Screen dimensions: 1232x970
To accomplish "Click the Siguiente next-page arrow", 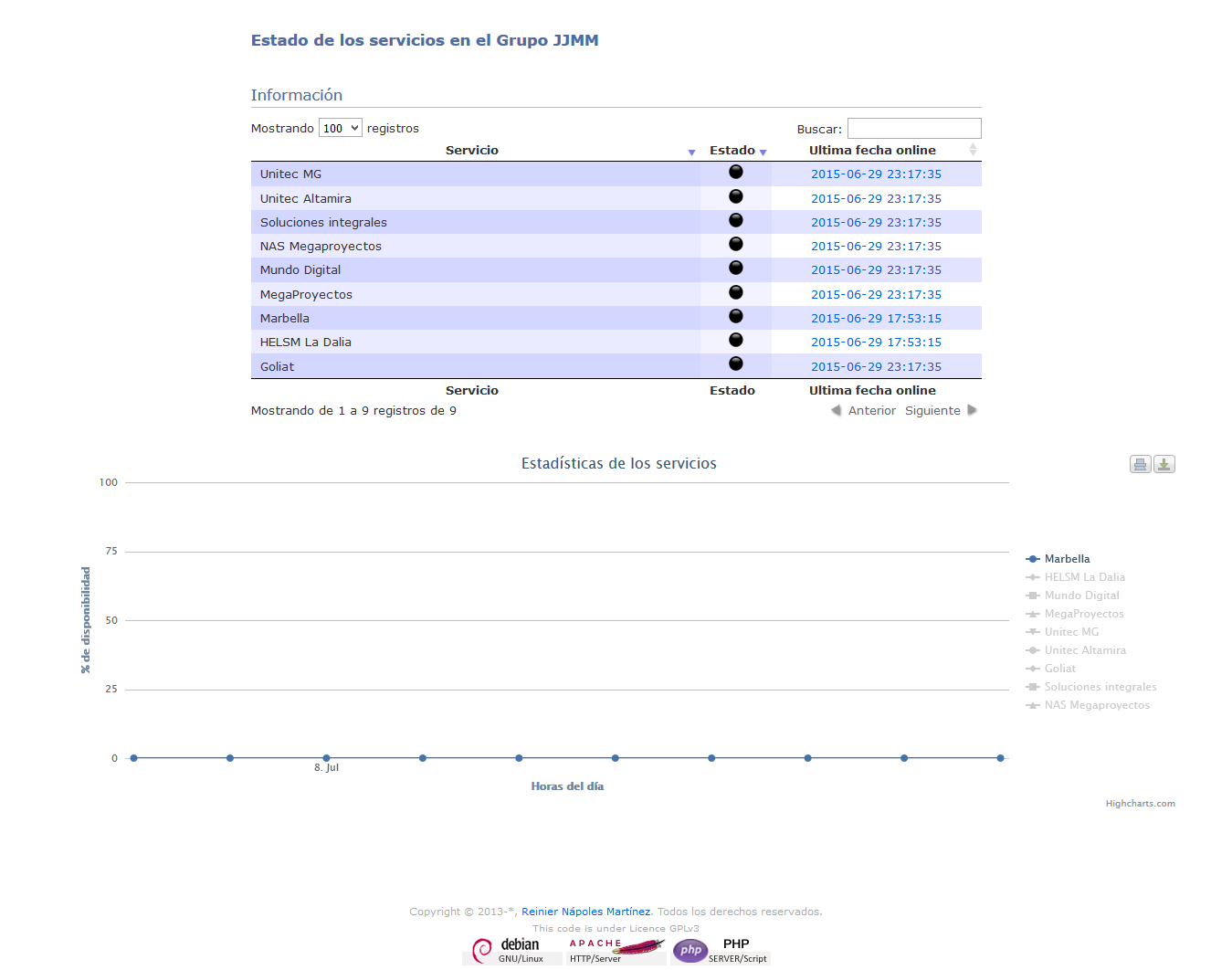I will (x=972, y=410).
